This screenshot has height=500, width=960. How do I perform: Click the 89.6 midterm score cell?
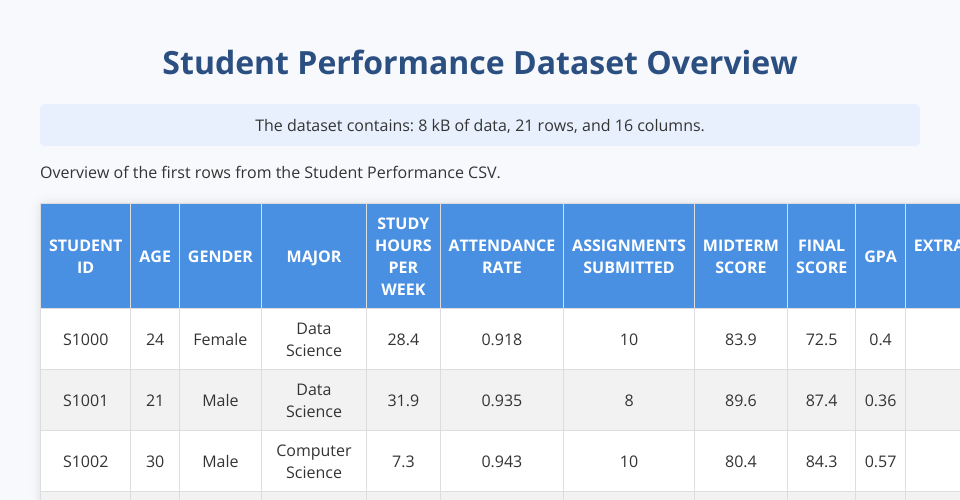coord(740,400)
